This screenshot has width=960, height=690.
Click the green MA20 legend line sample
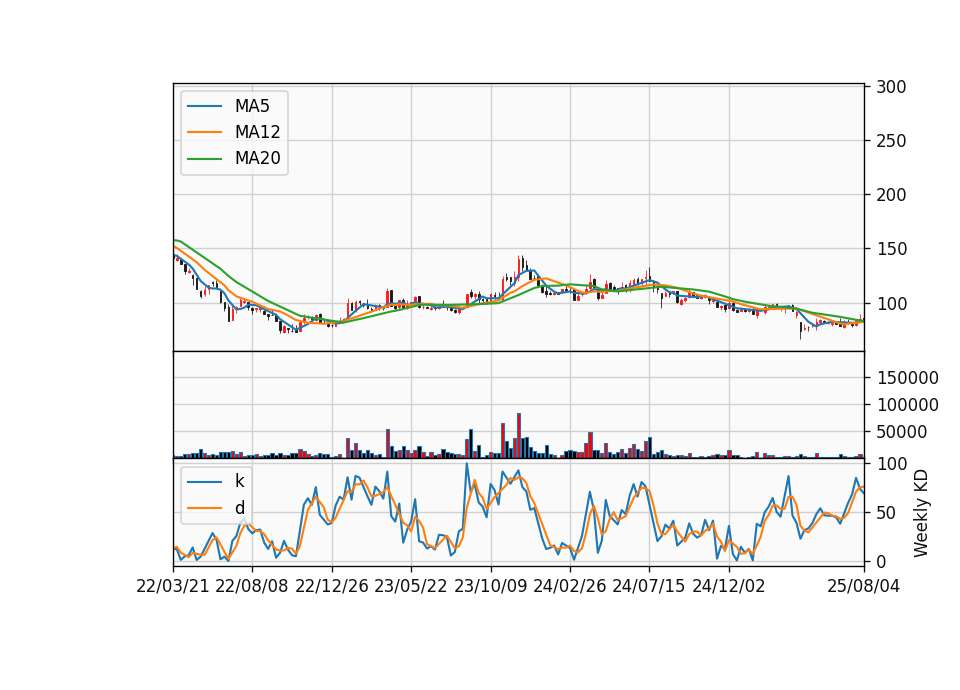pyautogui.click(x=204, y=159)
